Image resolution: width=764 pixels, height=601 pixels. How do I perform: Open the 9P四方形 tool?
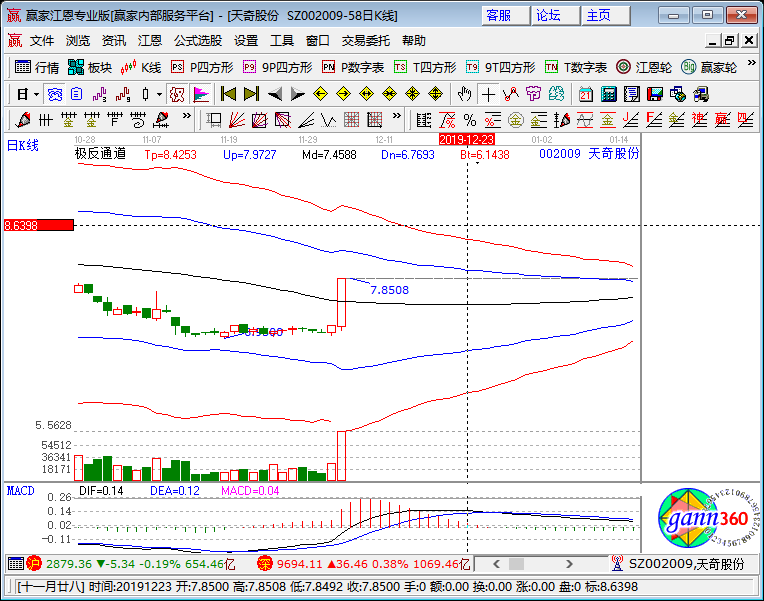pyautogui.click(x=278, y=67)
